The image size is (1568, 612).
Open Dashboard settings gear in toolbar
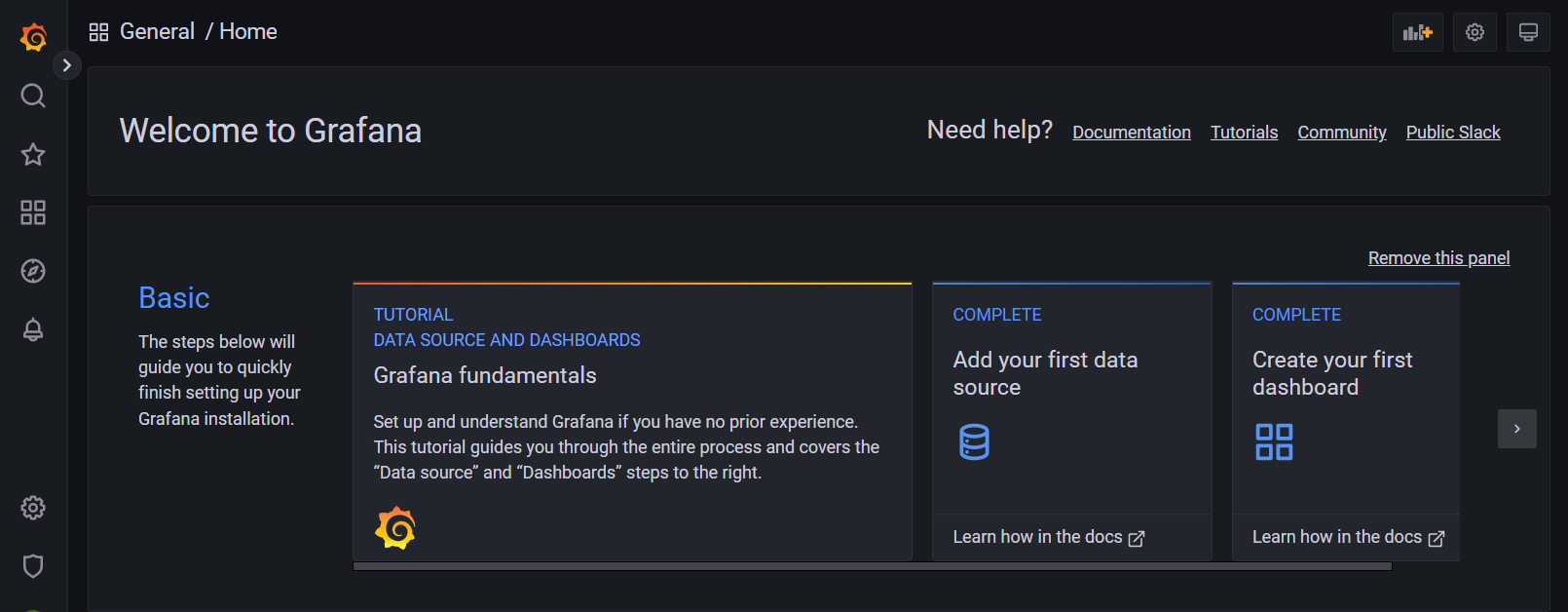[x=1475, y=32]
